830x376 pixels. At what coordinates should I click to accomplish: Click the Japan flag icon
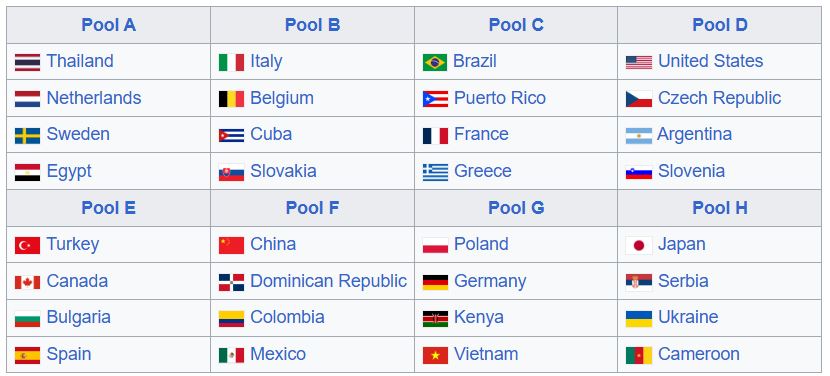pos(639,246)
